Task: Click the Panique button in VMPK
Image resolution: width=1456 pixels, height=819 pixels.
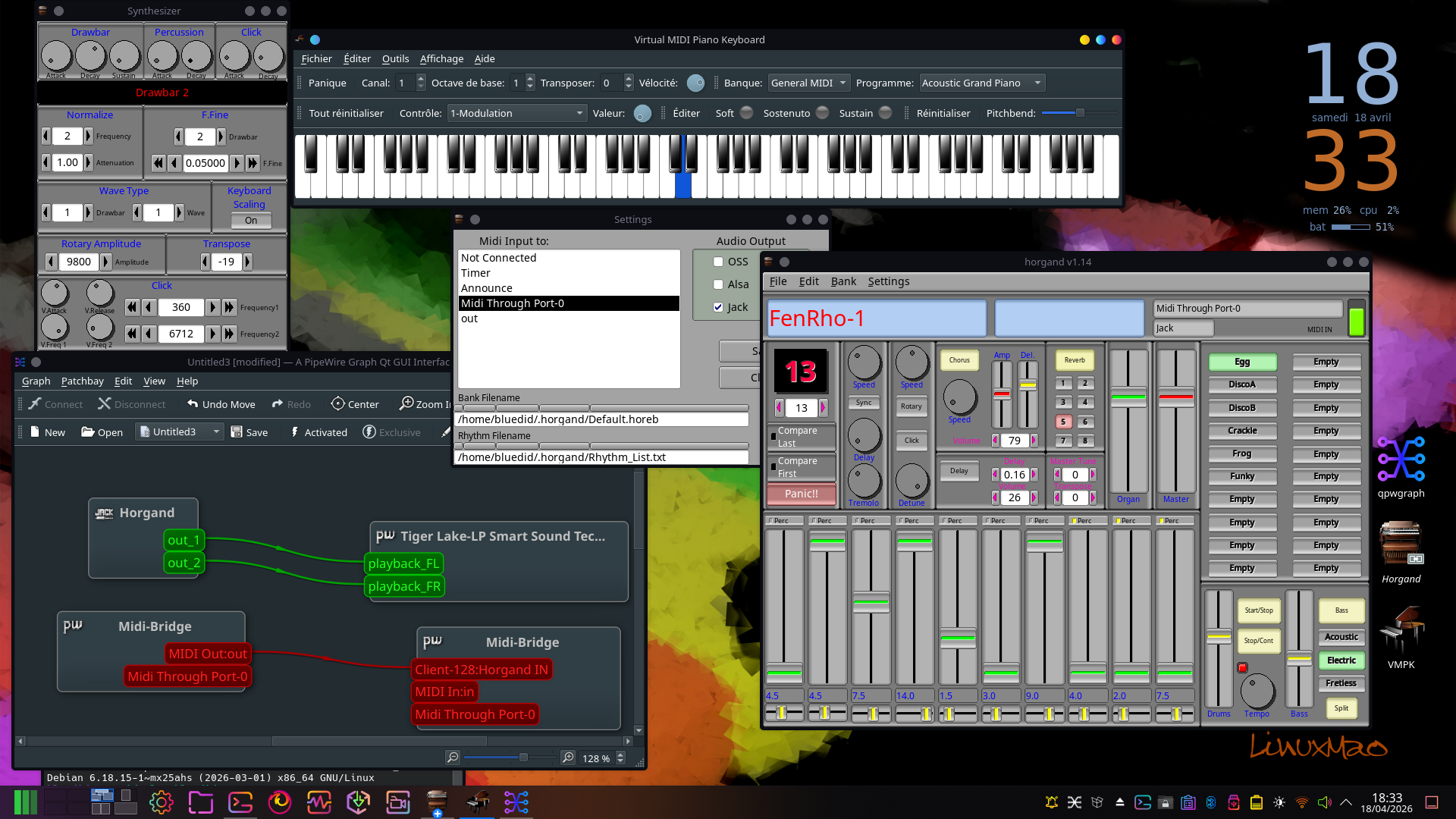Action: 327,83
